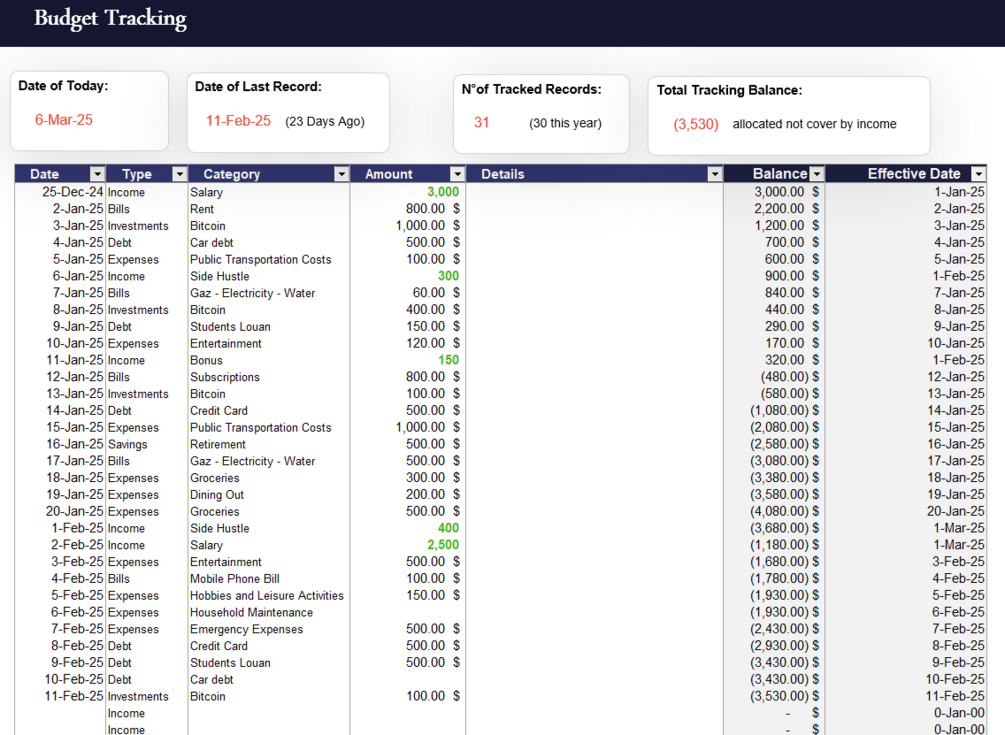Click the tracked records count 31
The width and height of the screenshot is (1005, 735).
pos(481,122)
